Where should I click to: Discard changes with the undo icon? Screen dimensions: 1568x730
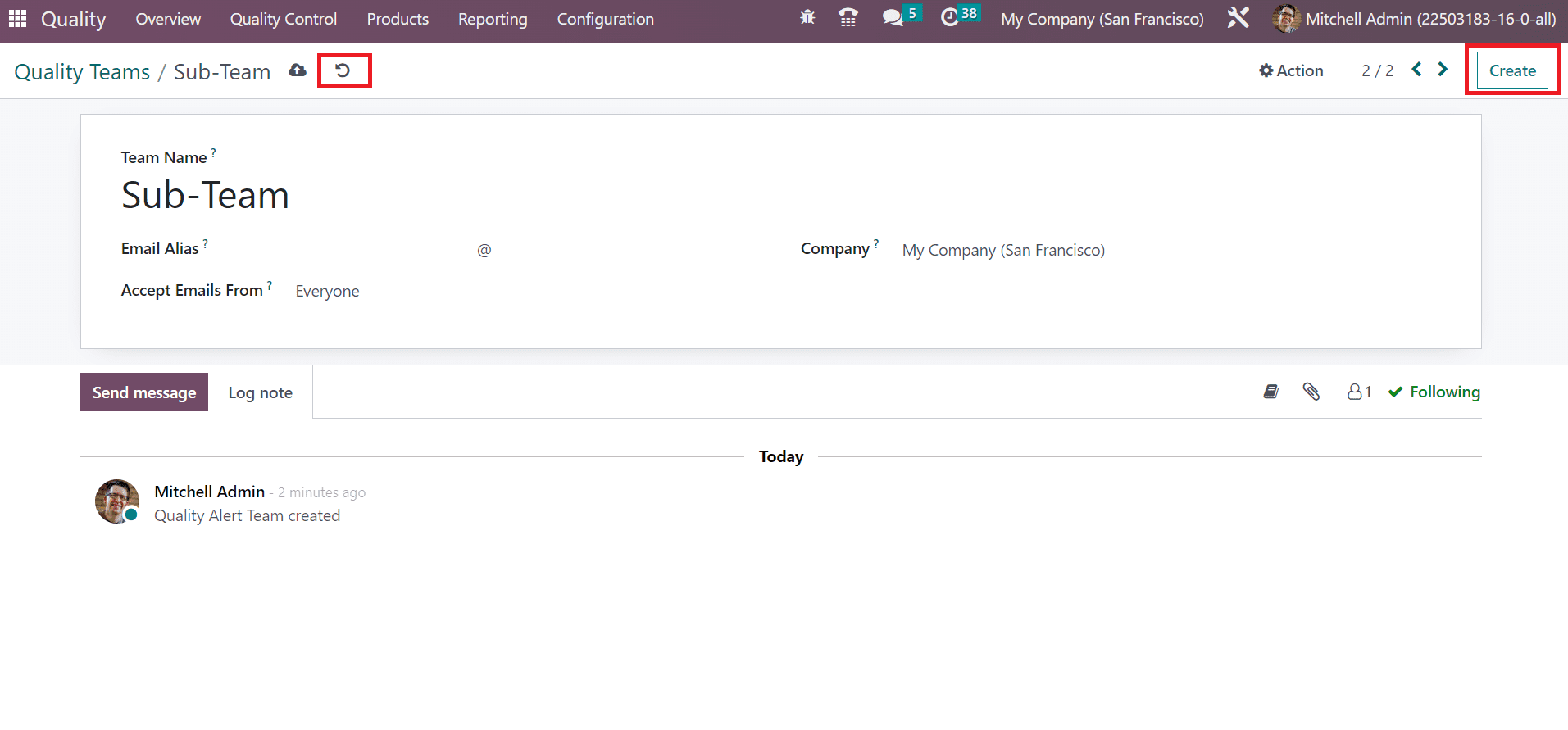coord(343,70)
